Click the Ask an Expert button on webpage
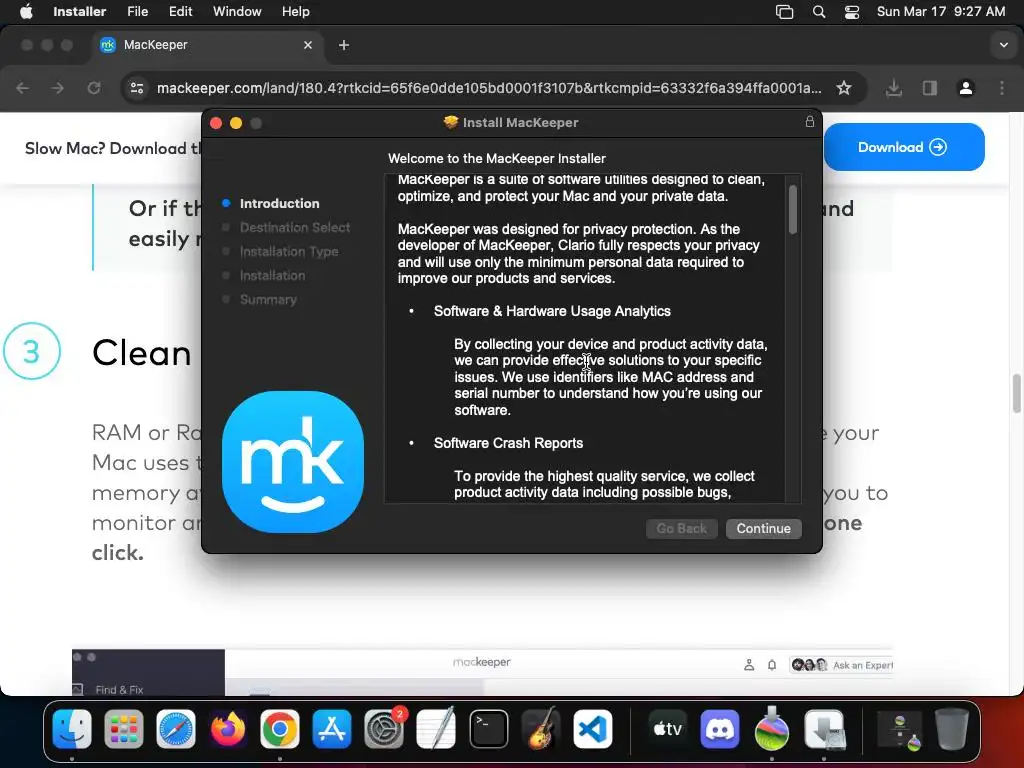This screenshot has height=768, width=1024. [x=841, y=665]
